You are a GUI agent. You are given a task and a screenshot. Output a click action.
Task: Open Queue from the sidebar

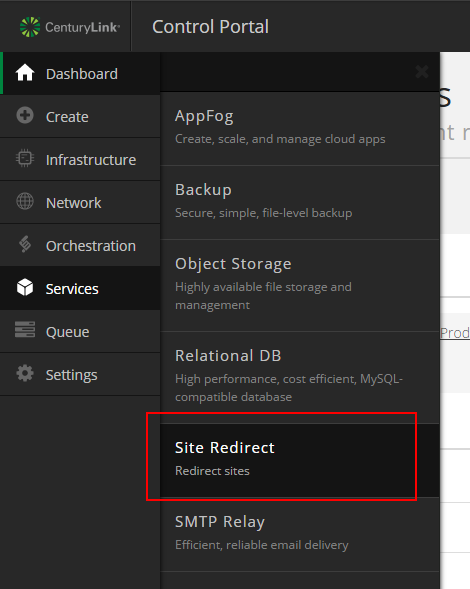80,331
